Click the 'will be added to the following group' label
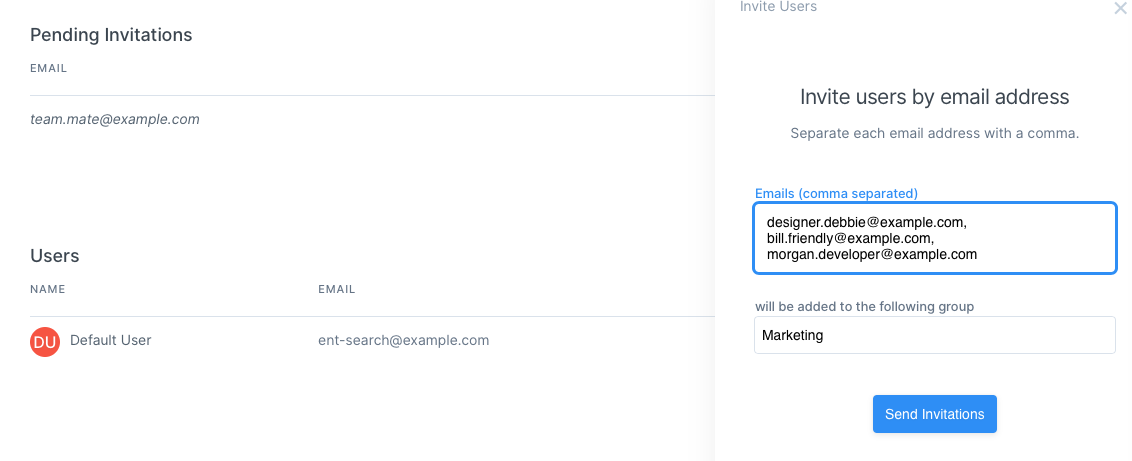 (x=864, y=307)
